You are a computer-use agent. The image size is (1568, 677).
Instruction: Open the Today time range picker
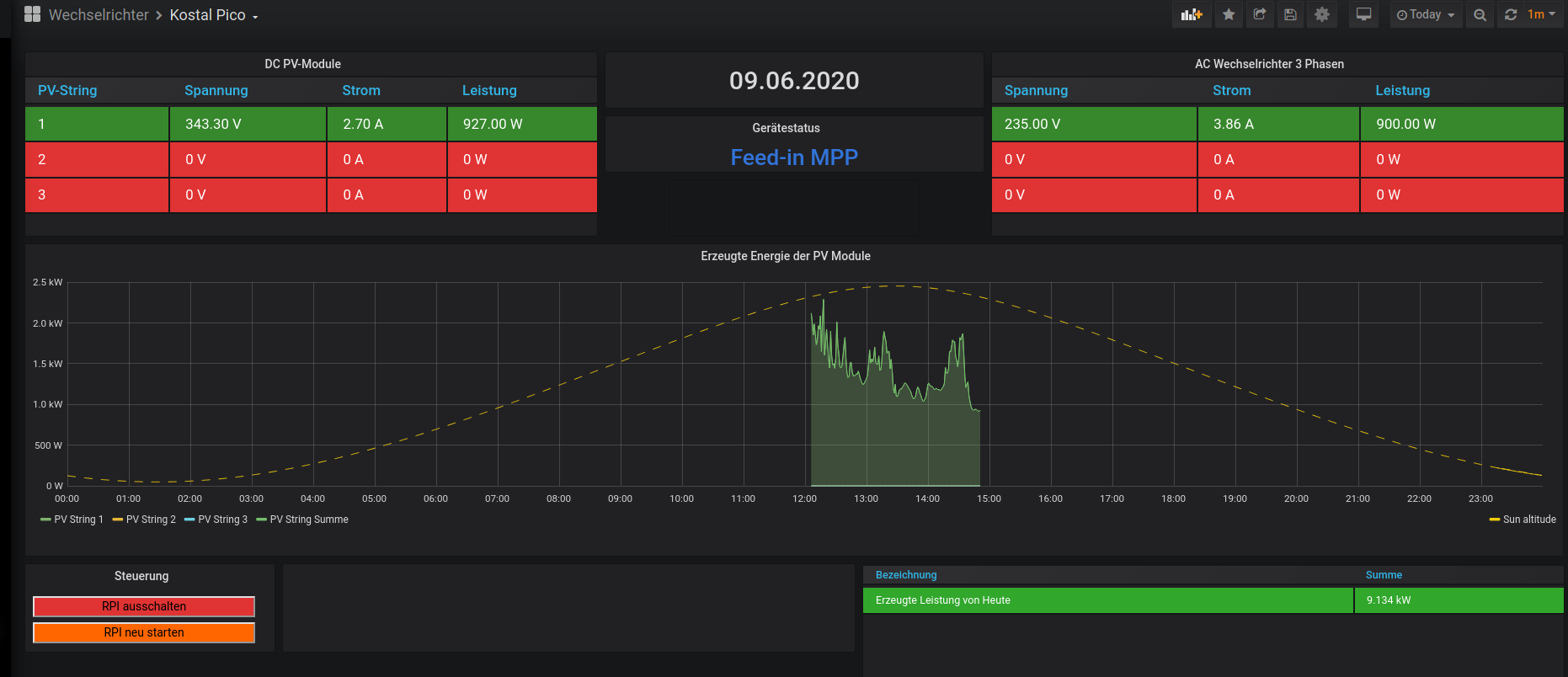[x=1425, y=14]
